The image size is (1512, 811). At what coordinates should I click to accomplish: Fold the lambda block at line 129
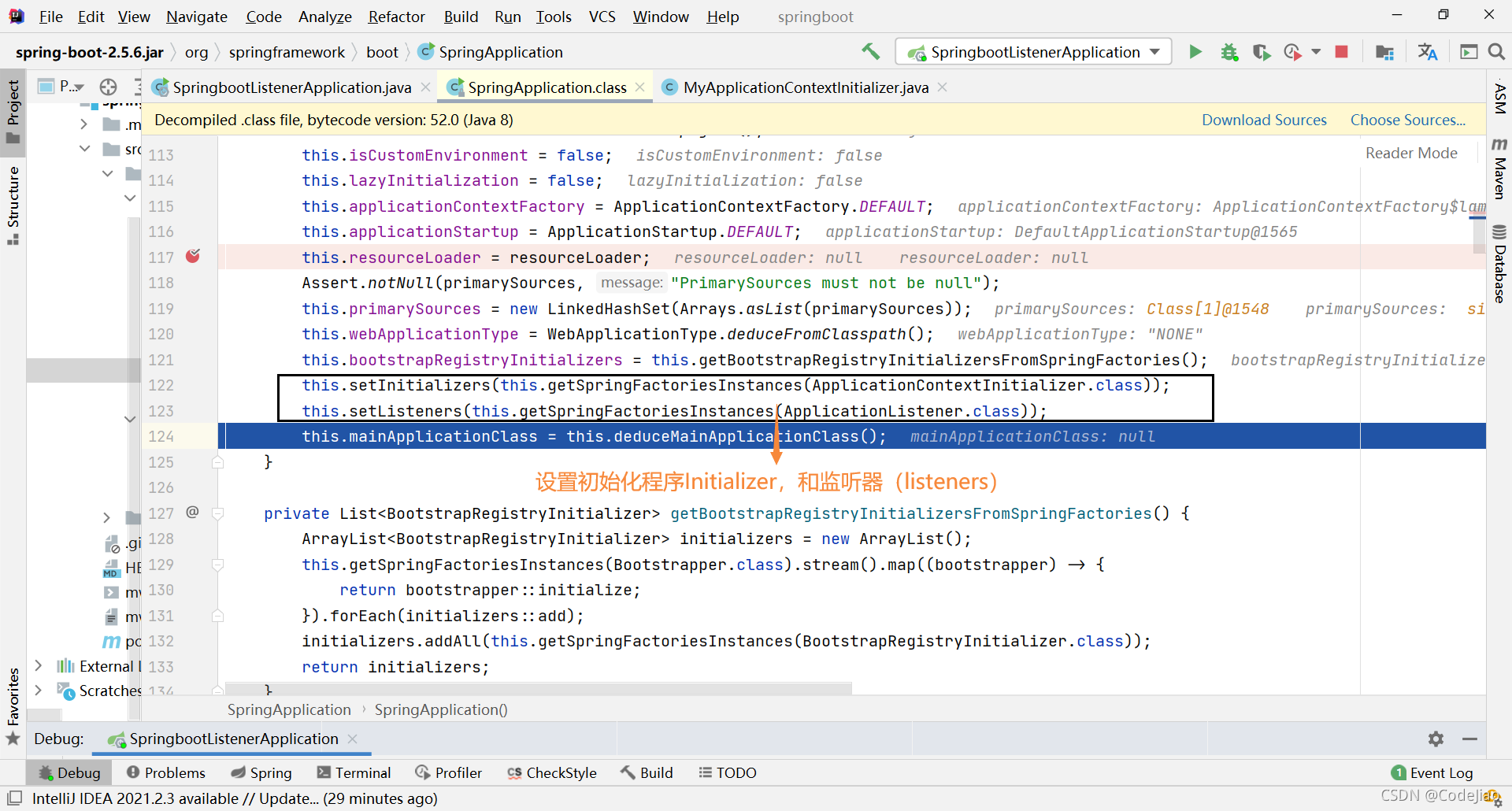click(218, 565)
